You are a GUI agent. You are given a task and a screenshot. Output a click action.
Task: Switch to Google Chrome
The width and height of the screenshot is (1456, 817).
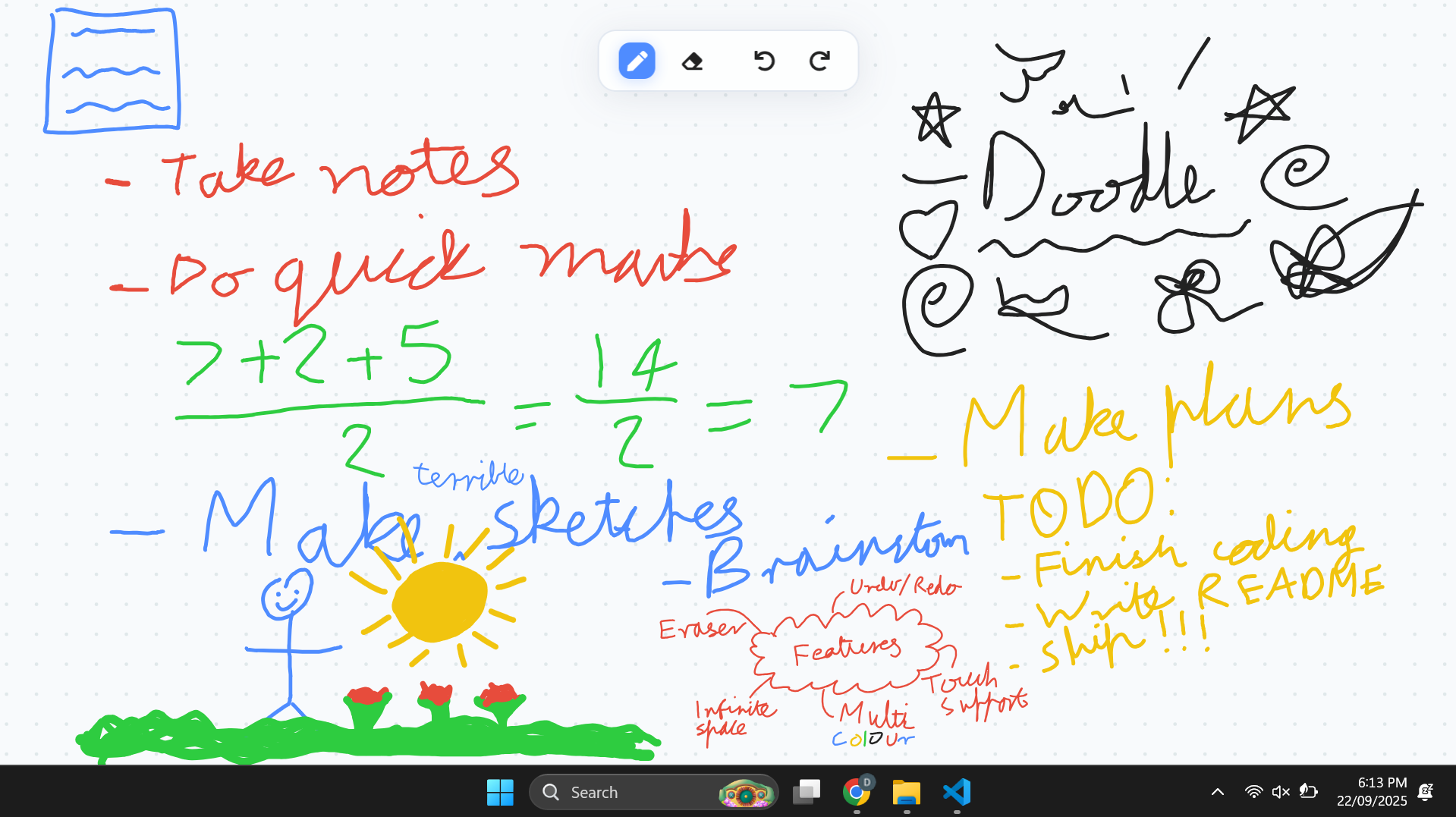tap(857, 792)
